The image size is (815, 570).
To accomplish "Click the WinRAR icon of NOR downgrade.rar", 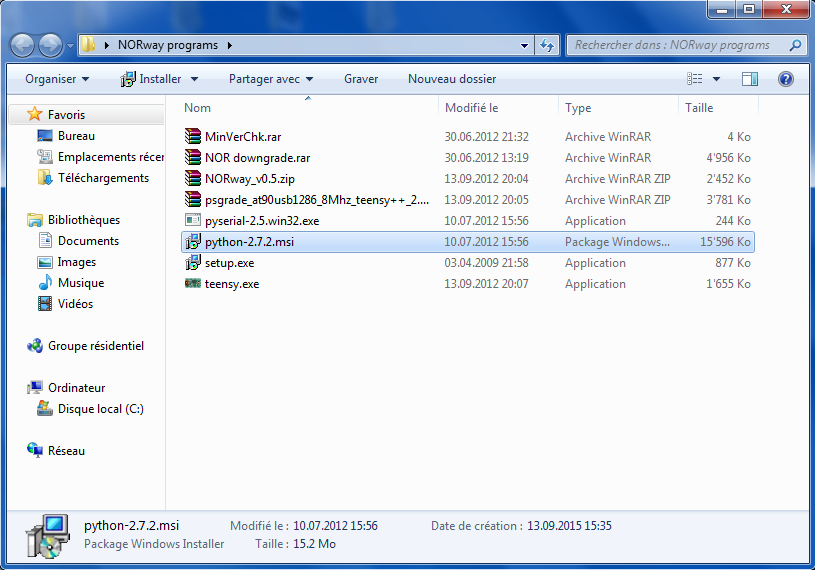I will [193, 157].
